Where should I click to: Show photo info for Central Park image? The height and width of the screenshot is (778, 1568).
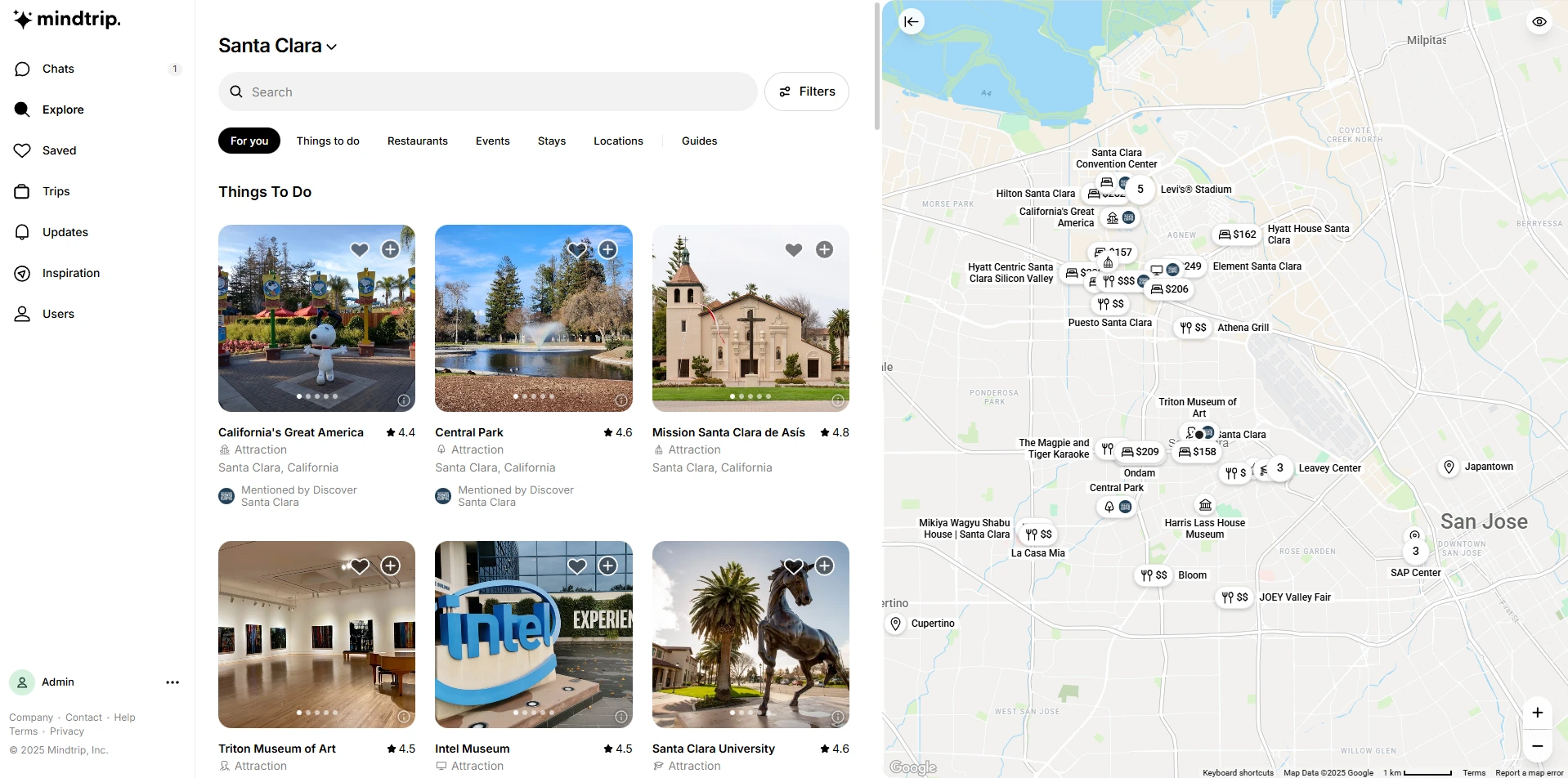621,400
